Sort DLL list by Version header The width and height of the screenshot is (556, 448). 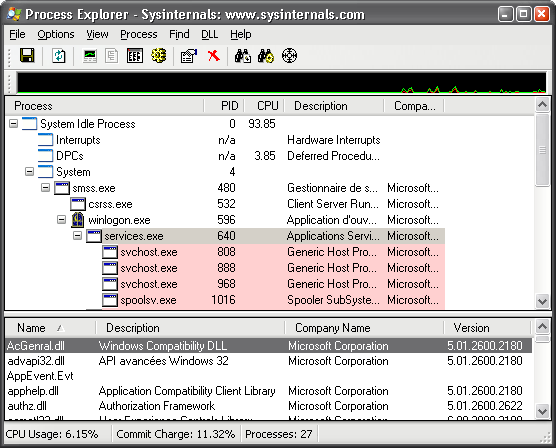point(487,328)
